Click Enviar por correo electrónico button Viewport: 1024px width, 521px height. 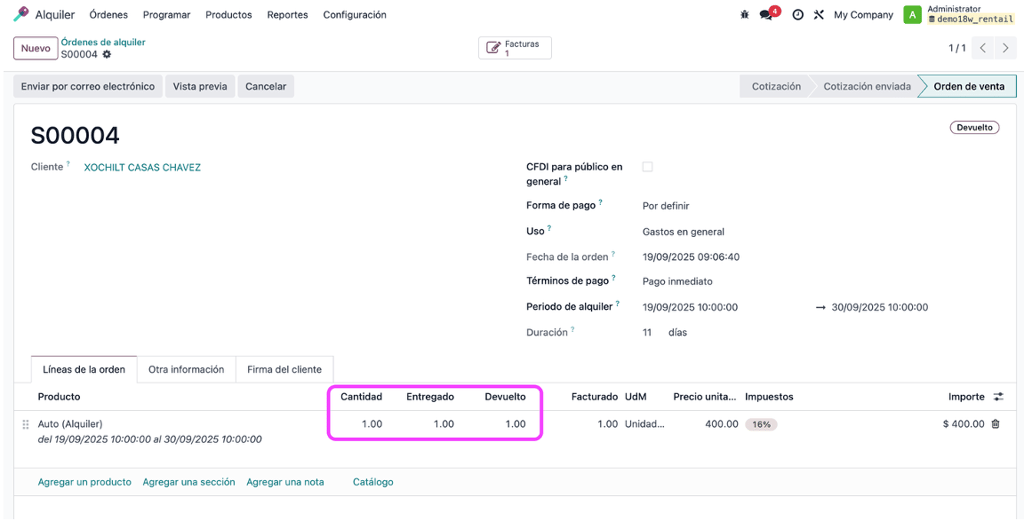88,86
